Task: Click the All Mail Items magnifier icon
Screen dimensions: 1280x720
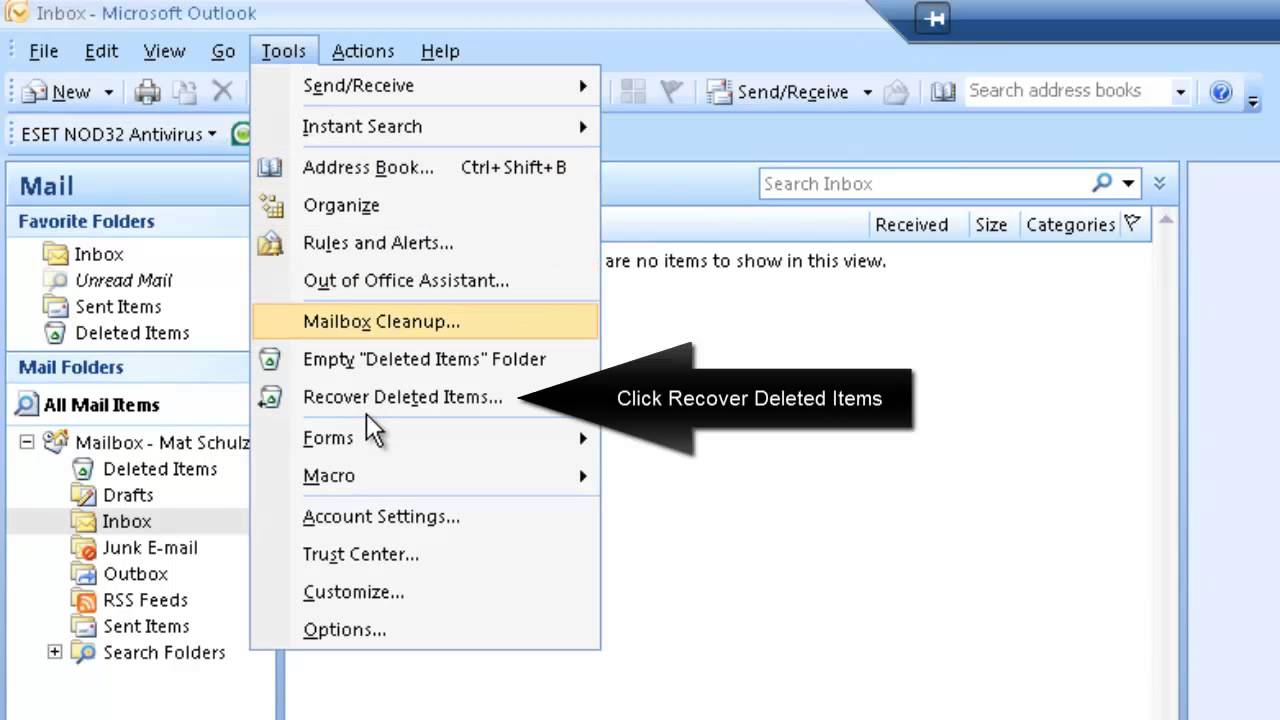Action: 27,405
